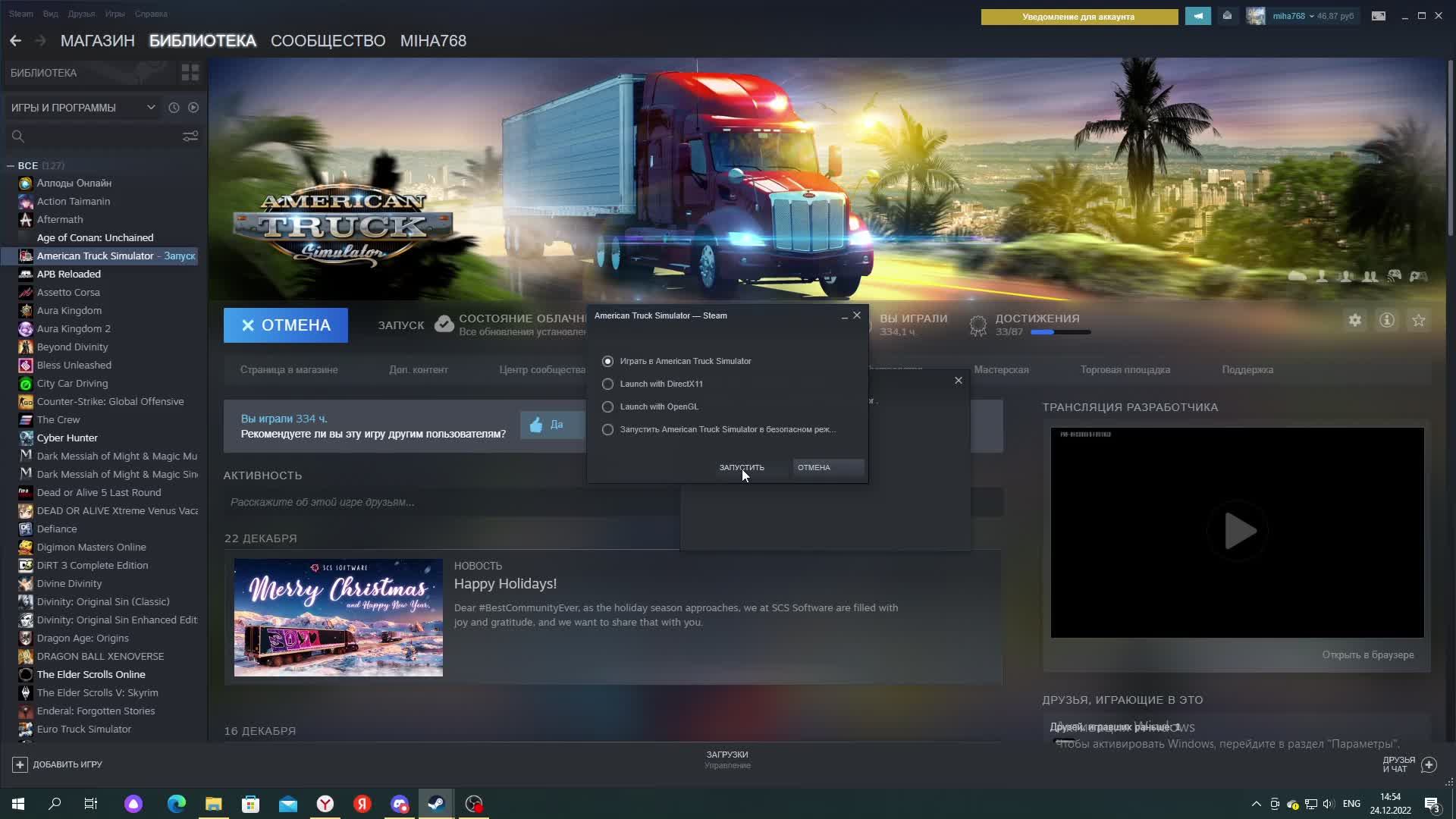The width and height of the screenshot is (1456, 819).
Task: Show recent games clock icon
Action: (174, 108)
